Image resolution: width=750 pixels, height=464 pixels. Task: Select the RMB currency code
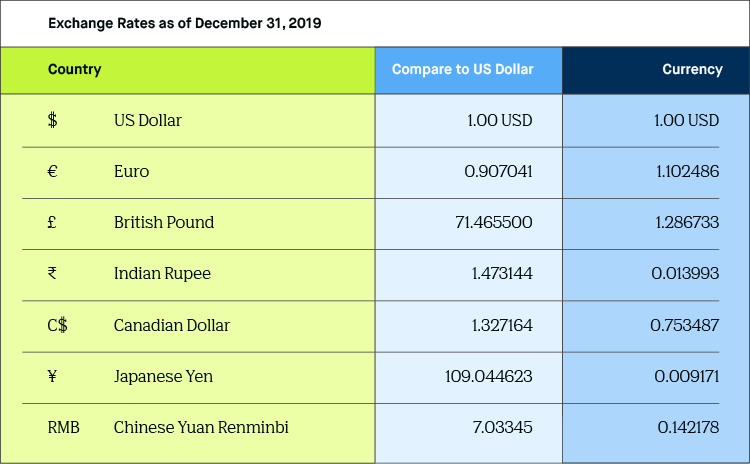(63, 428)
